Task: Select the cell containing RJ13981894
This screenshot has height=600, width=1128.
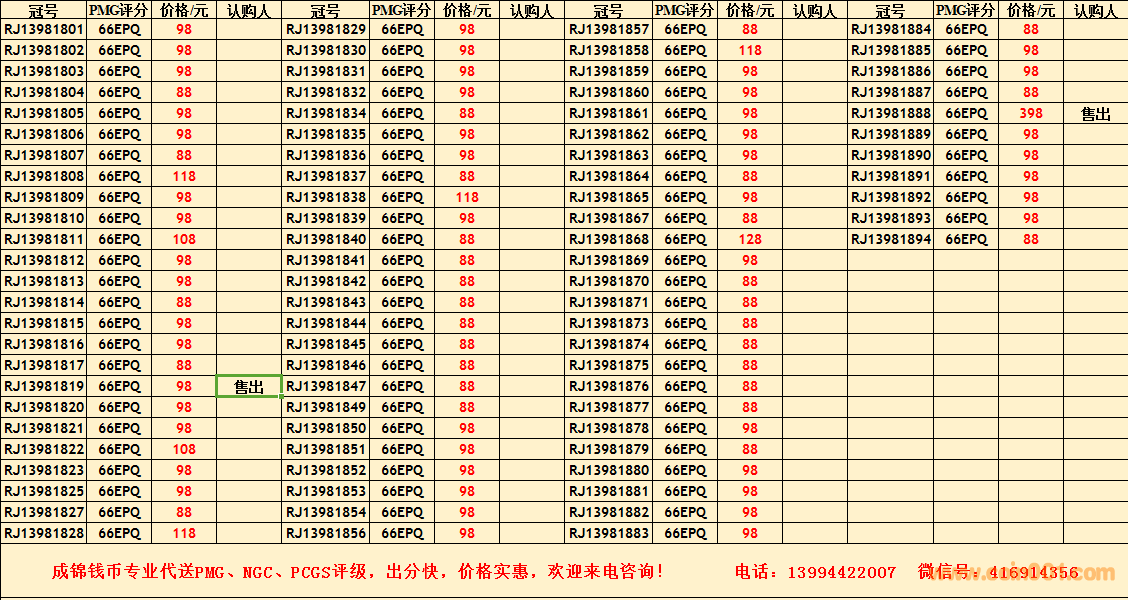Action: 890,240
